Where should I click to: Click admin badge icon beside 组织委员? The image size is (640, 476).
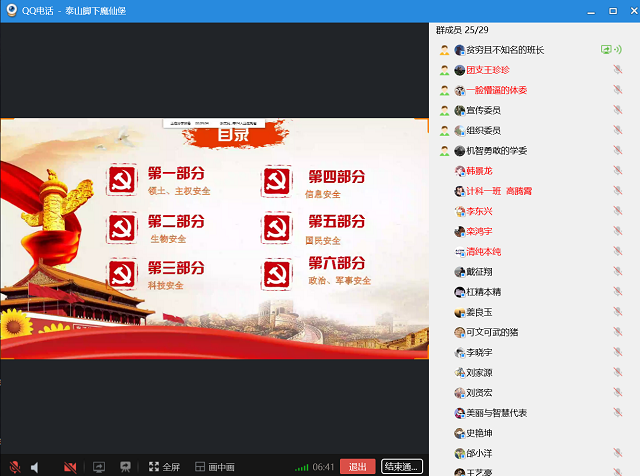[x=444, y=130]
